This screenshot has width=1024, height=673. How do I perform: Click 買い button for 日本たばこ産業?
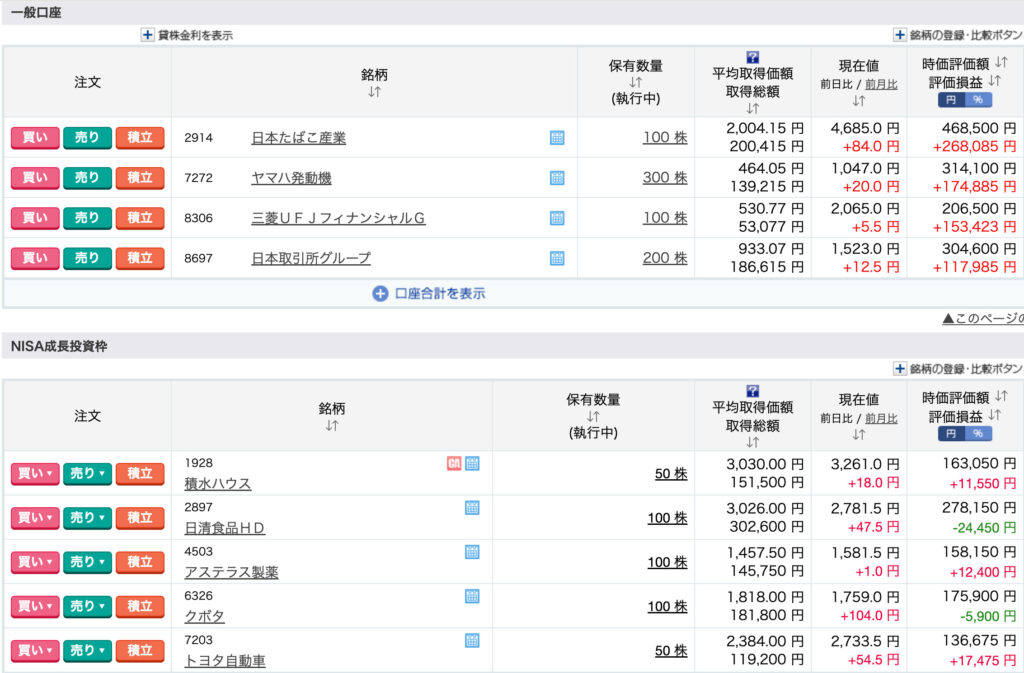point(35,138)
